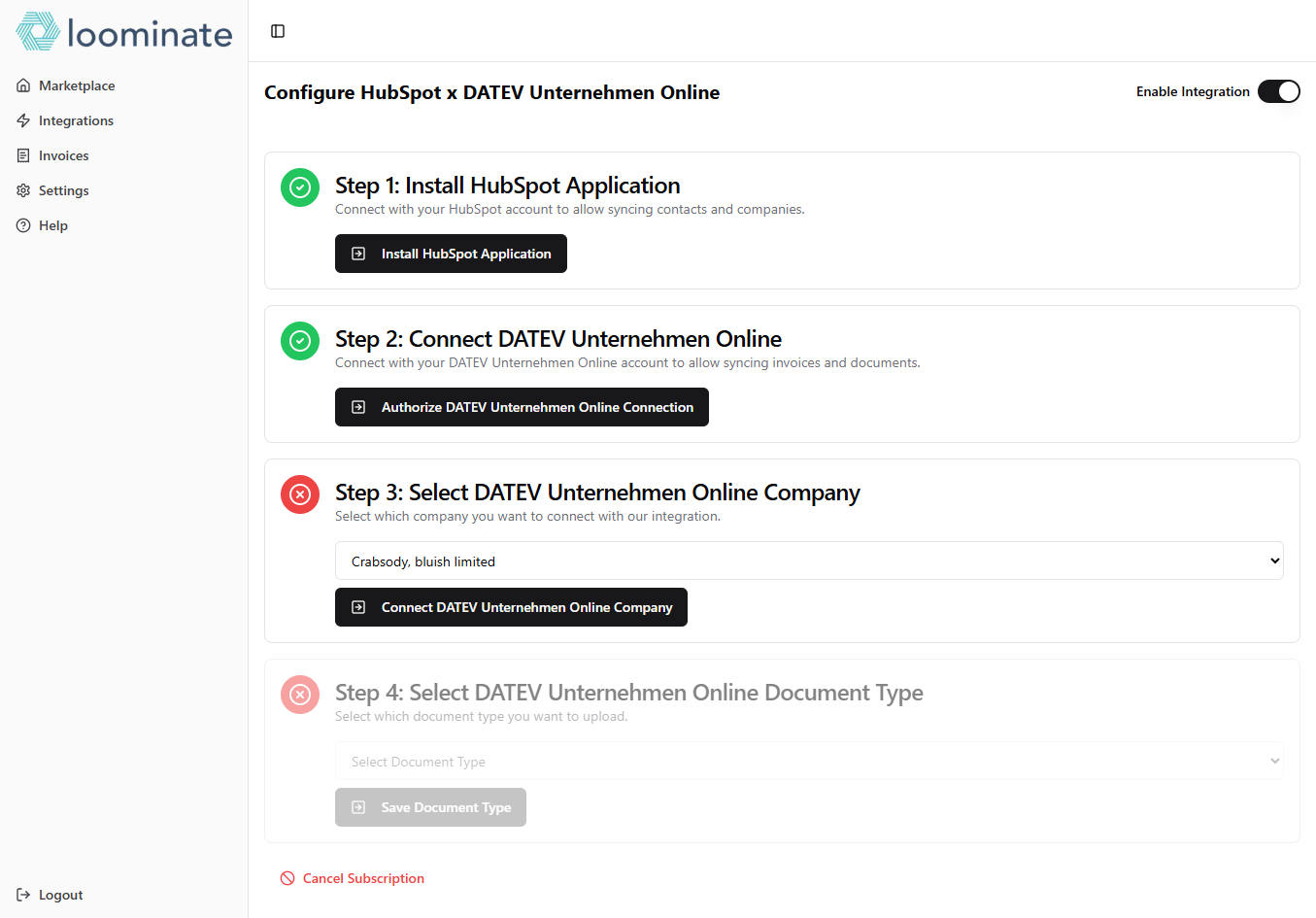Click the Logout arrow icon

pyautogui.click(x=23, y=895)
